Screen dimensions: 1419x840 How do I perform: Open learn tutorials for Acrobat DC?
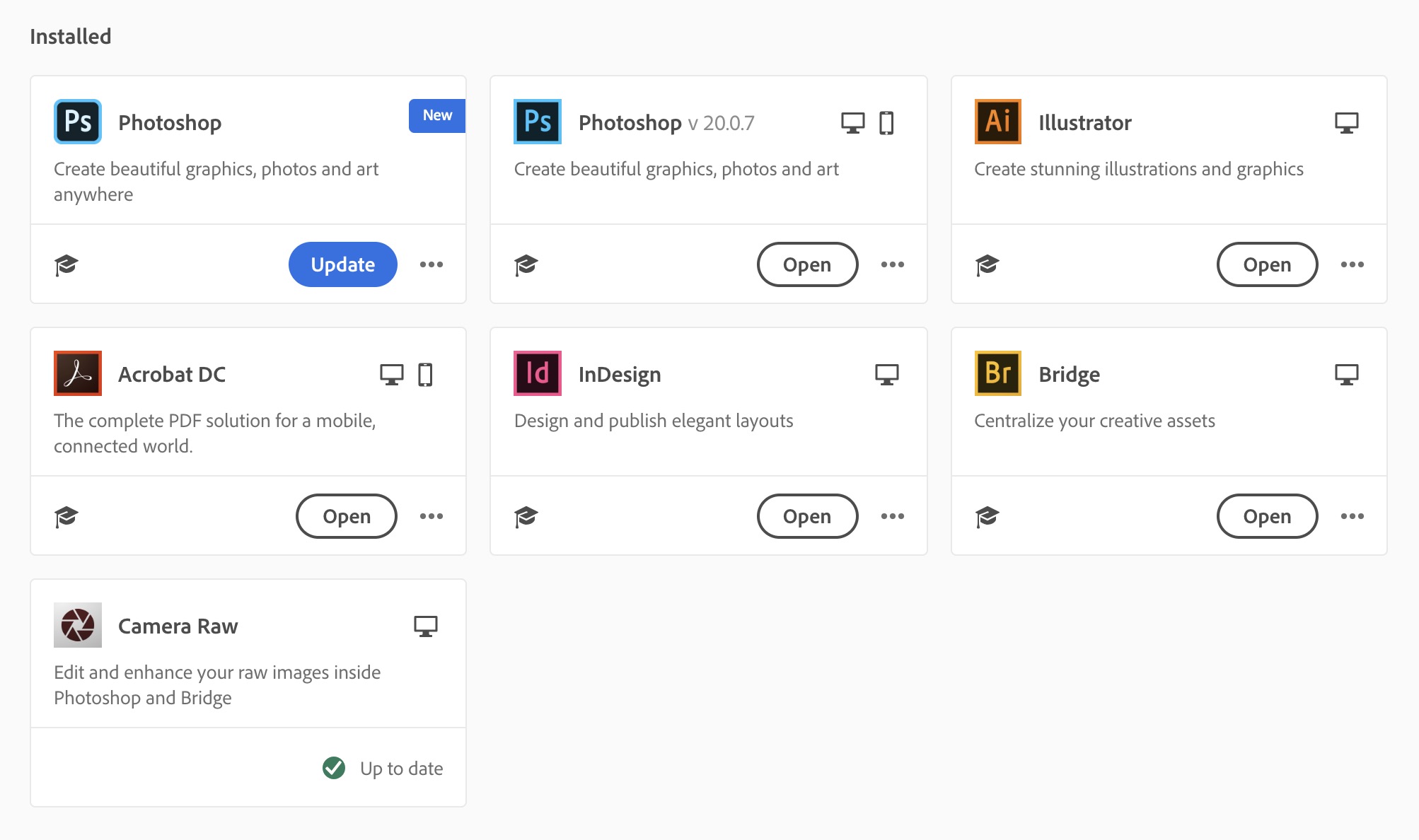(66, 517)
